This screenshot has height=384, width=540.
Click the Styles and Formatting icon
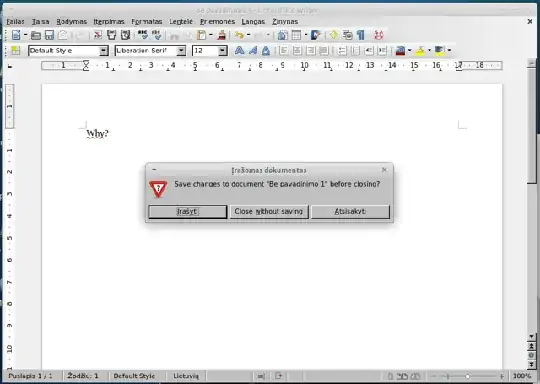(x=15, y=51)
